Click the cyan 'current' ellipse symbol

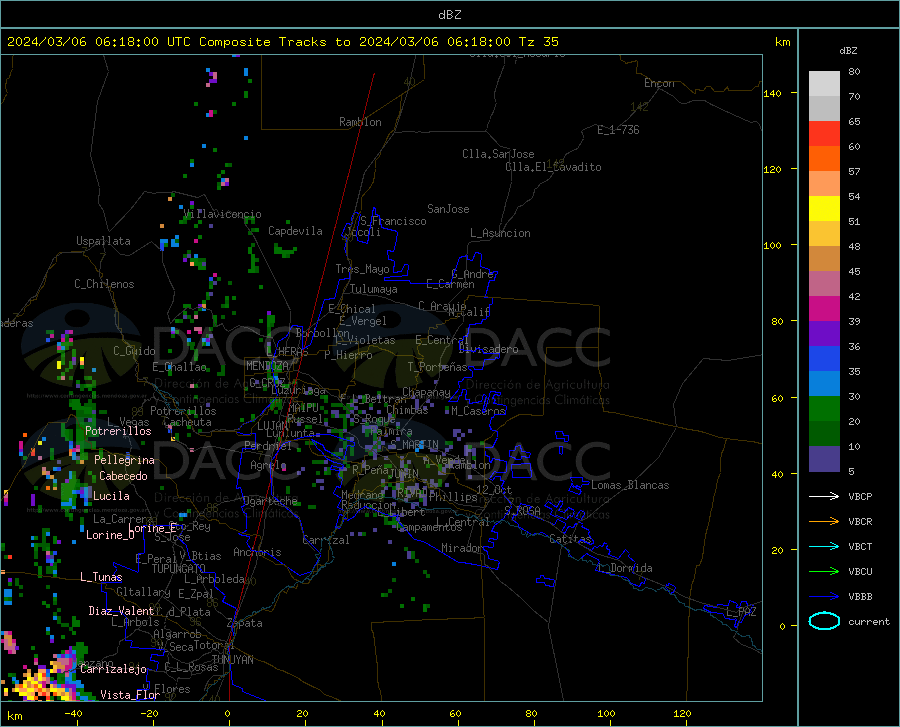pyautogui.click(x=824, y=621)
